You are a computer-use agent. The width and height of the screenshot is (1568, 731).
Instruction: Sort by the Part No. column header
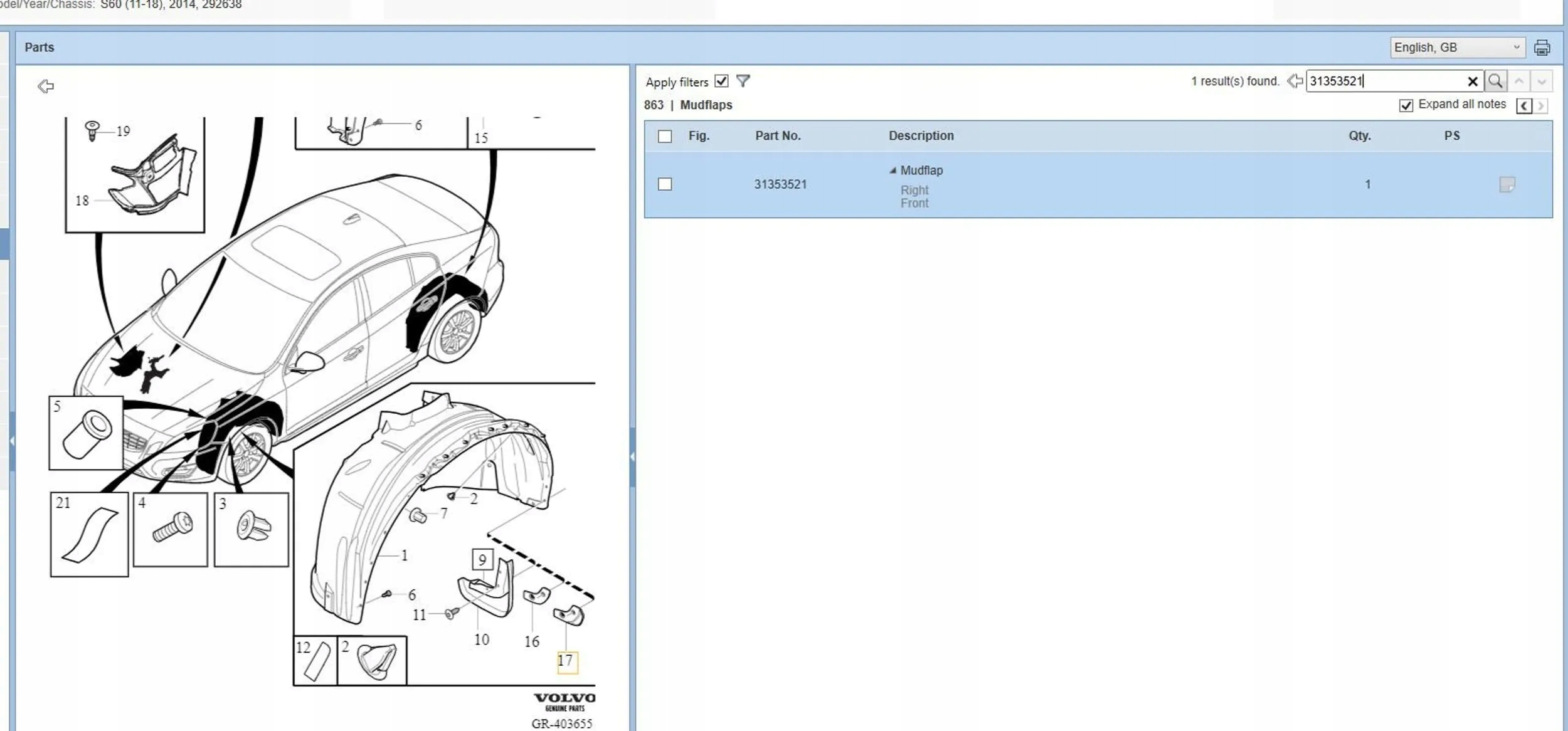(777, 136)
